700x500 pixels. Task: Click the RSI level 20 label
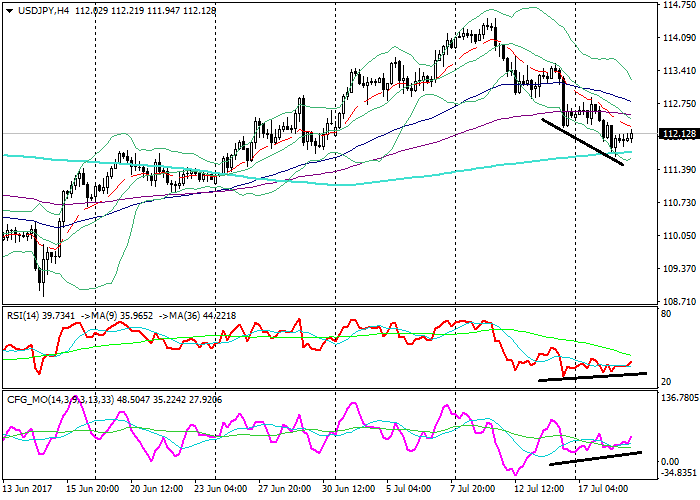click(666, 382)
